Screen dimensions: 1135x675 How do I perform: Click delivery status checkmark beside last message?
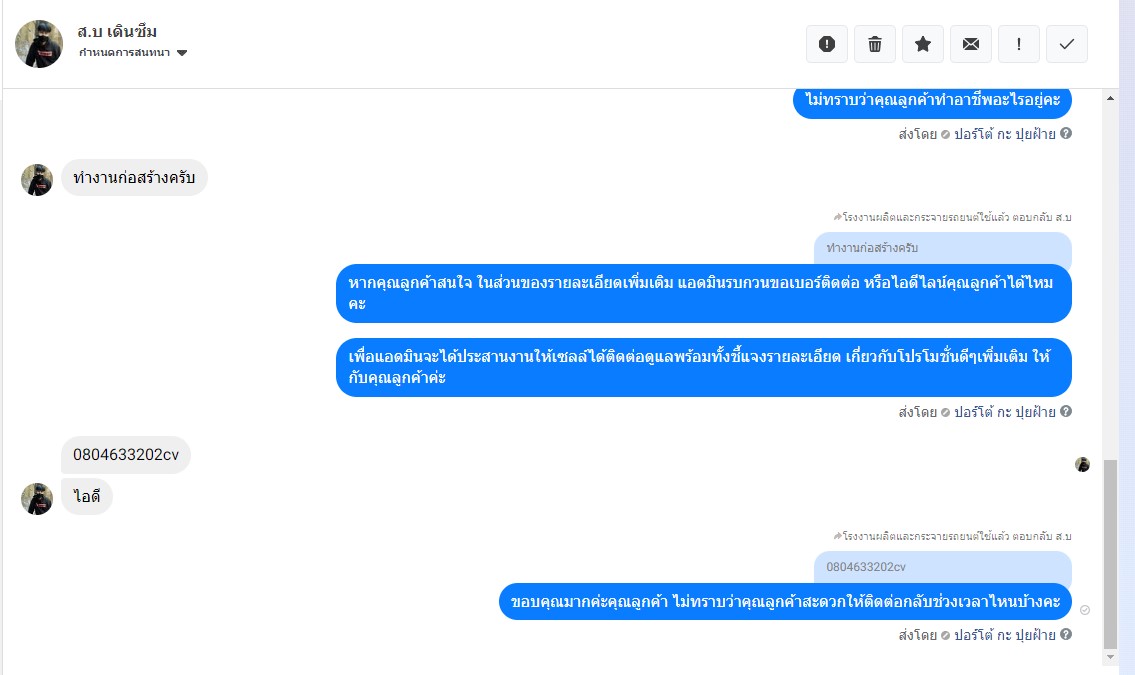(x=1084, y=610)
